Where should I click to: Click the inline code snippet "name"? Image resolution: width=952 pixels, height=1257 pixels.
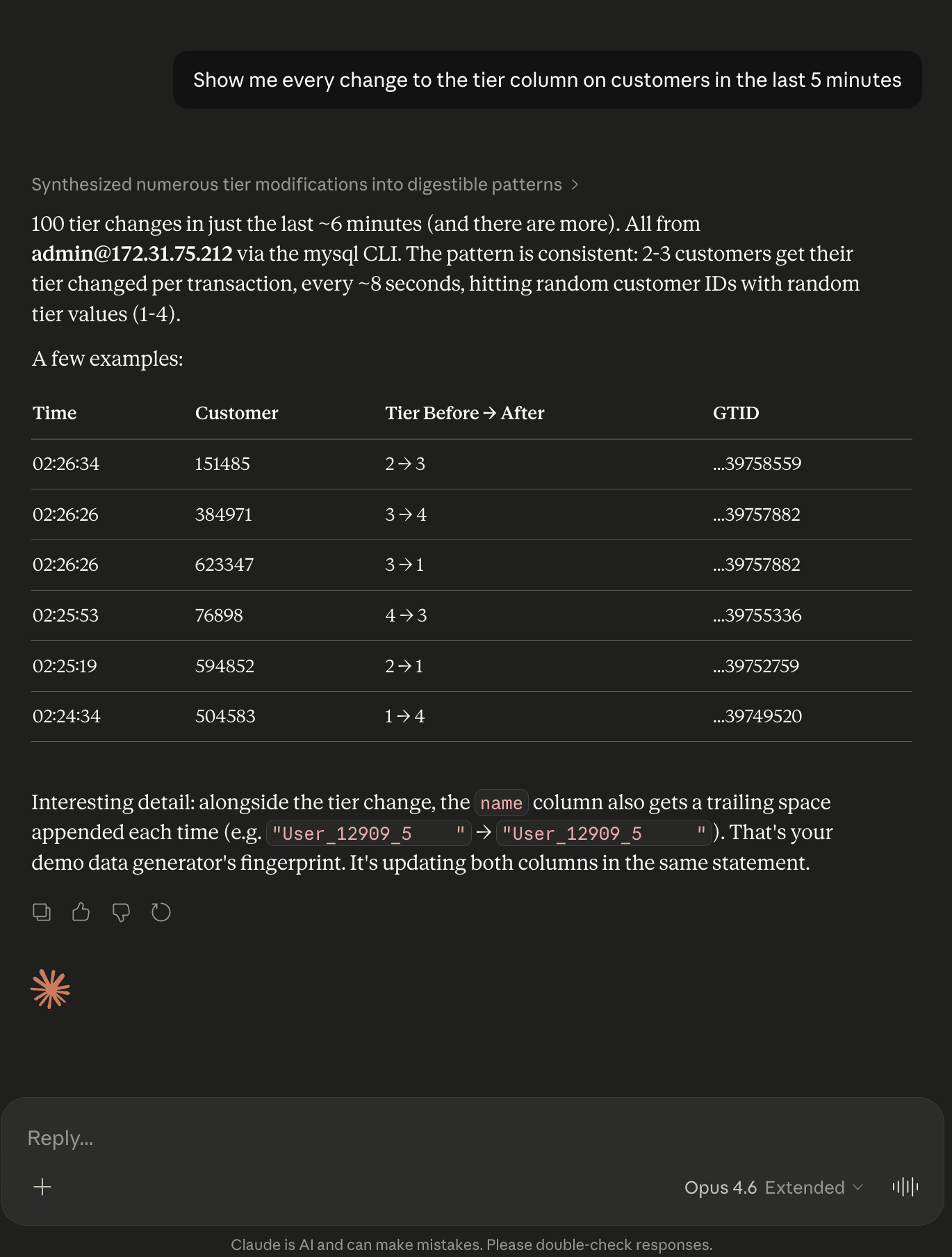click(501, 803)
